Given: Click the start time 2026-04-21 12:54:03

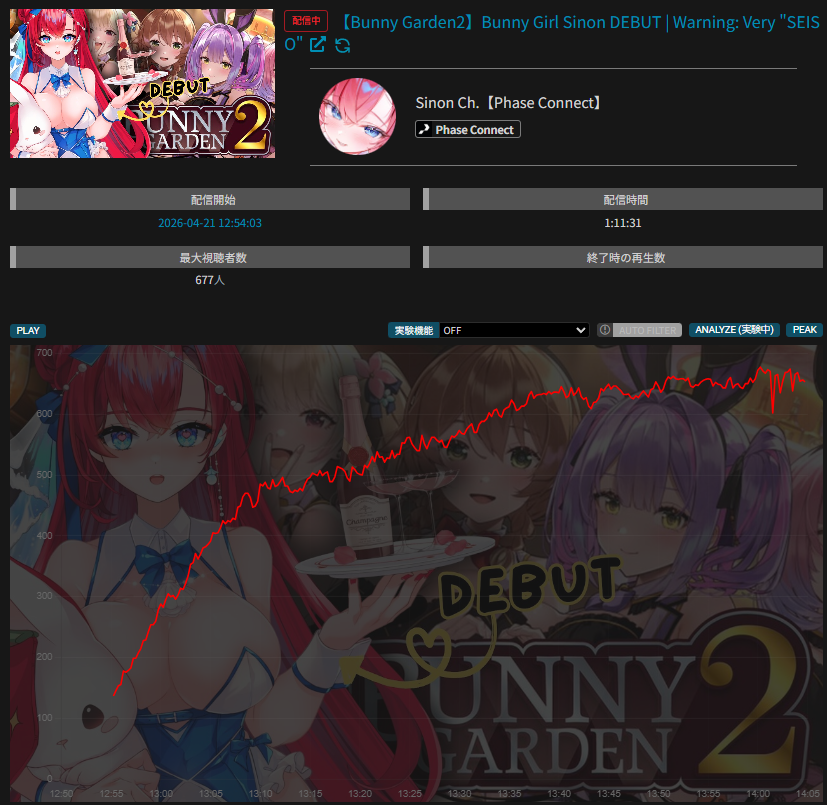Looking at the screenshot, I should [x=210, y=223].
